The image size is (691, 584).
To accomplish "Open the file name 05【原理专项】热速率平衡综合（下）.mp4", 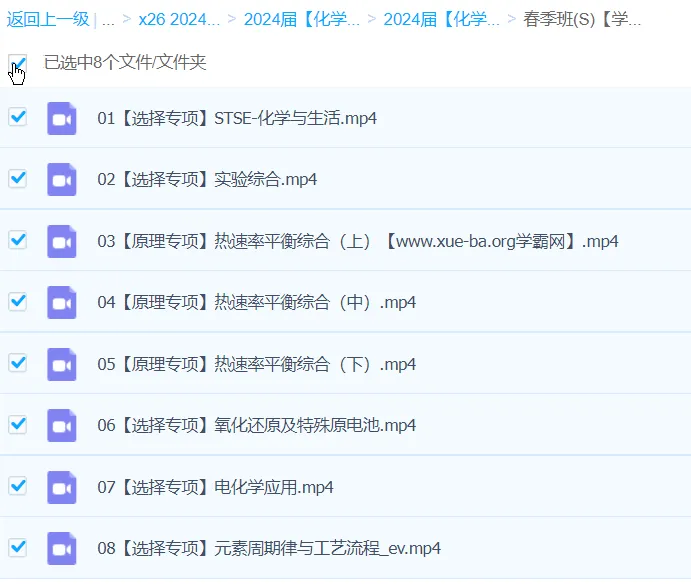I will [x=256, y=364].
